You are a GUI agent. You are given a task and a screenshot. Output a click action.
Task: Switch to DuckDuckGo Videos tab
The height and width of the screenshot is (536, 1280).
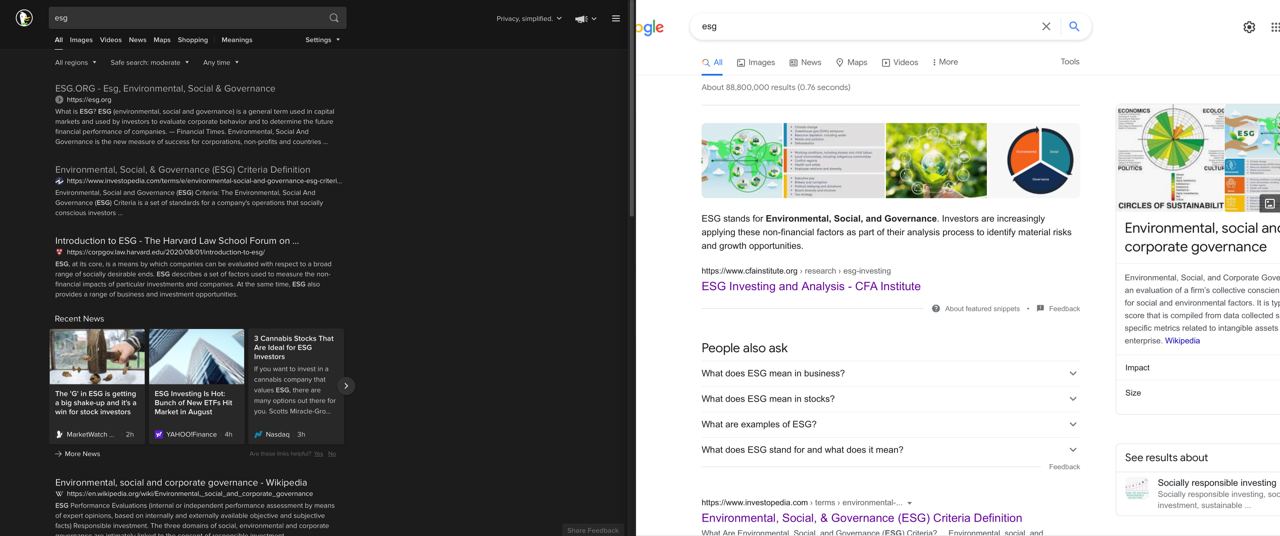point(110,40)
